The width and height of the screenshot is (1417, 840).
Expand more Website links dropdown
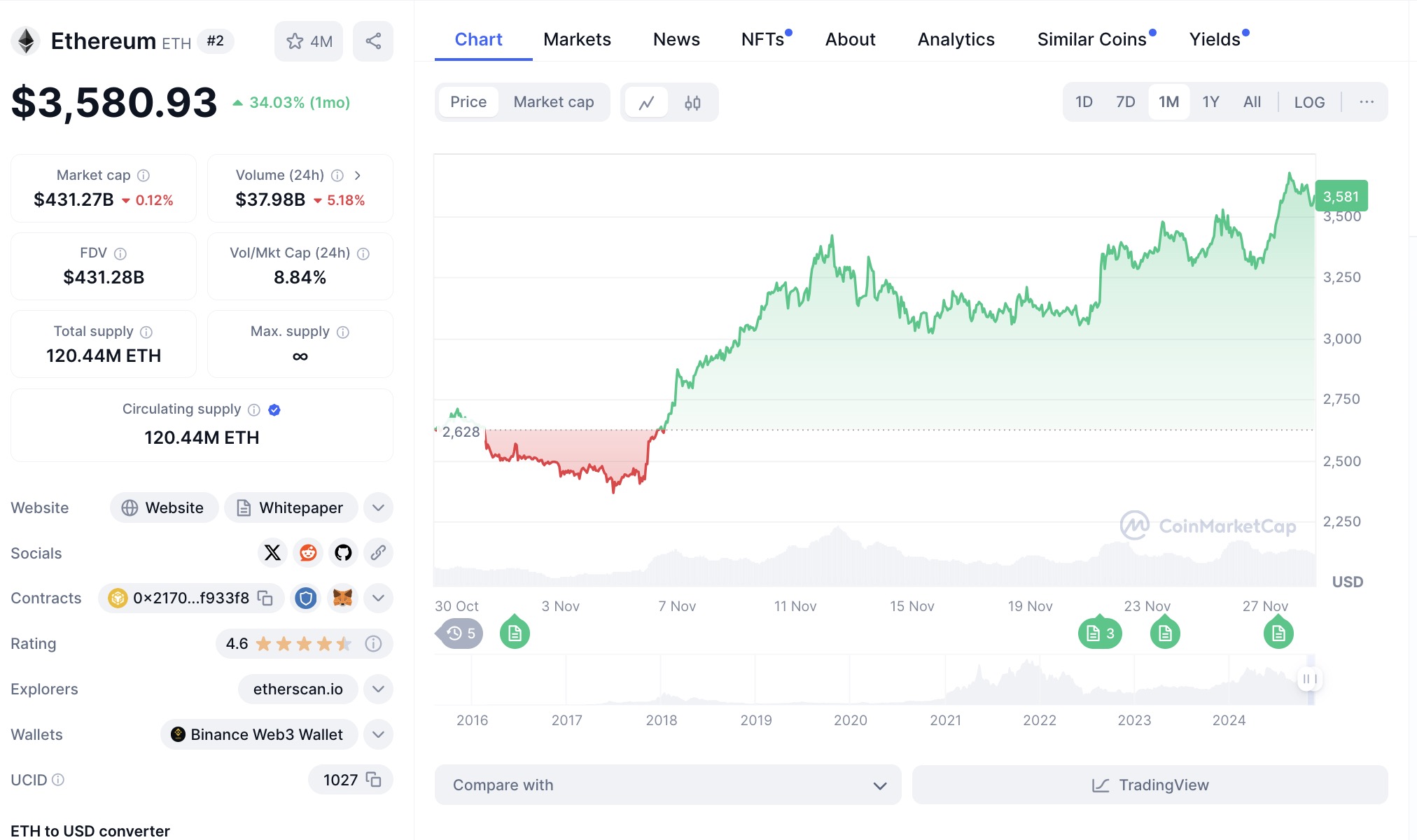point(378,507)
